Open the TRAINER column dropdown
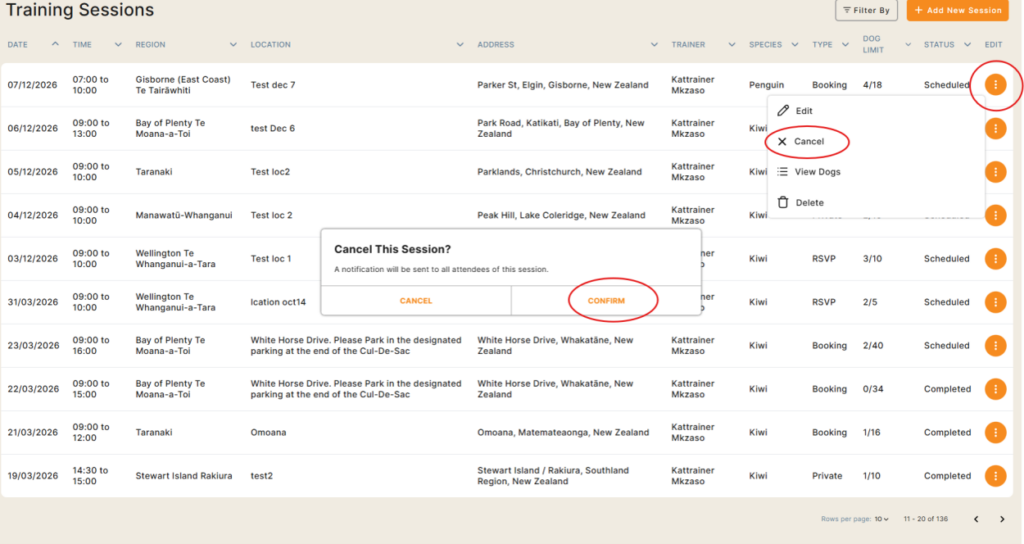Viewport: 1024px width, 544px height. tap(731, 44)
